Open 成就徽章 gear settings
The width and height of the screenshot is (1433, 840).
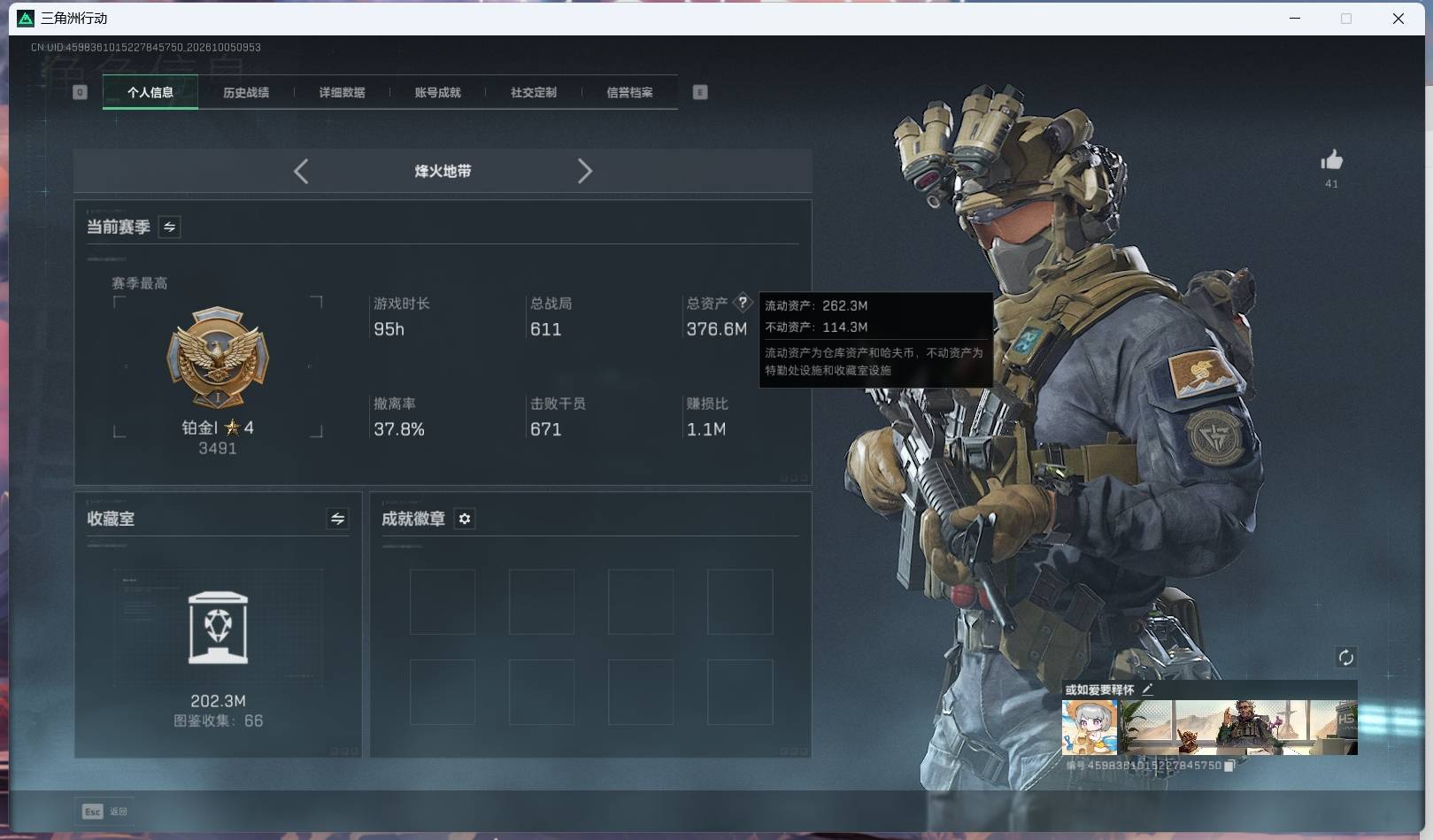(465, 519)
